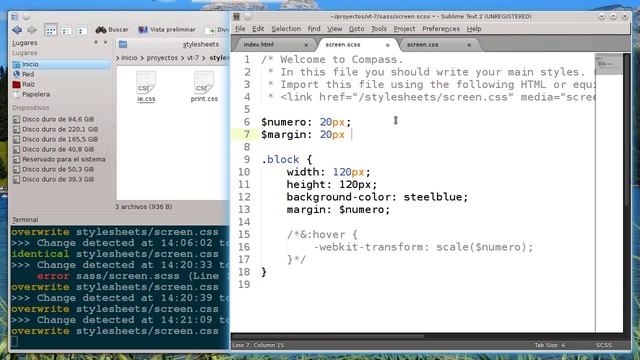Image resolution: width=640 pixels, height=360 pixels.
Task: Click the Terminal panel title
Action: [25, 220]
